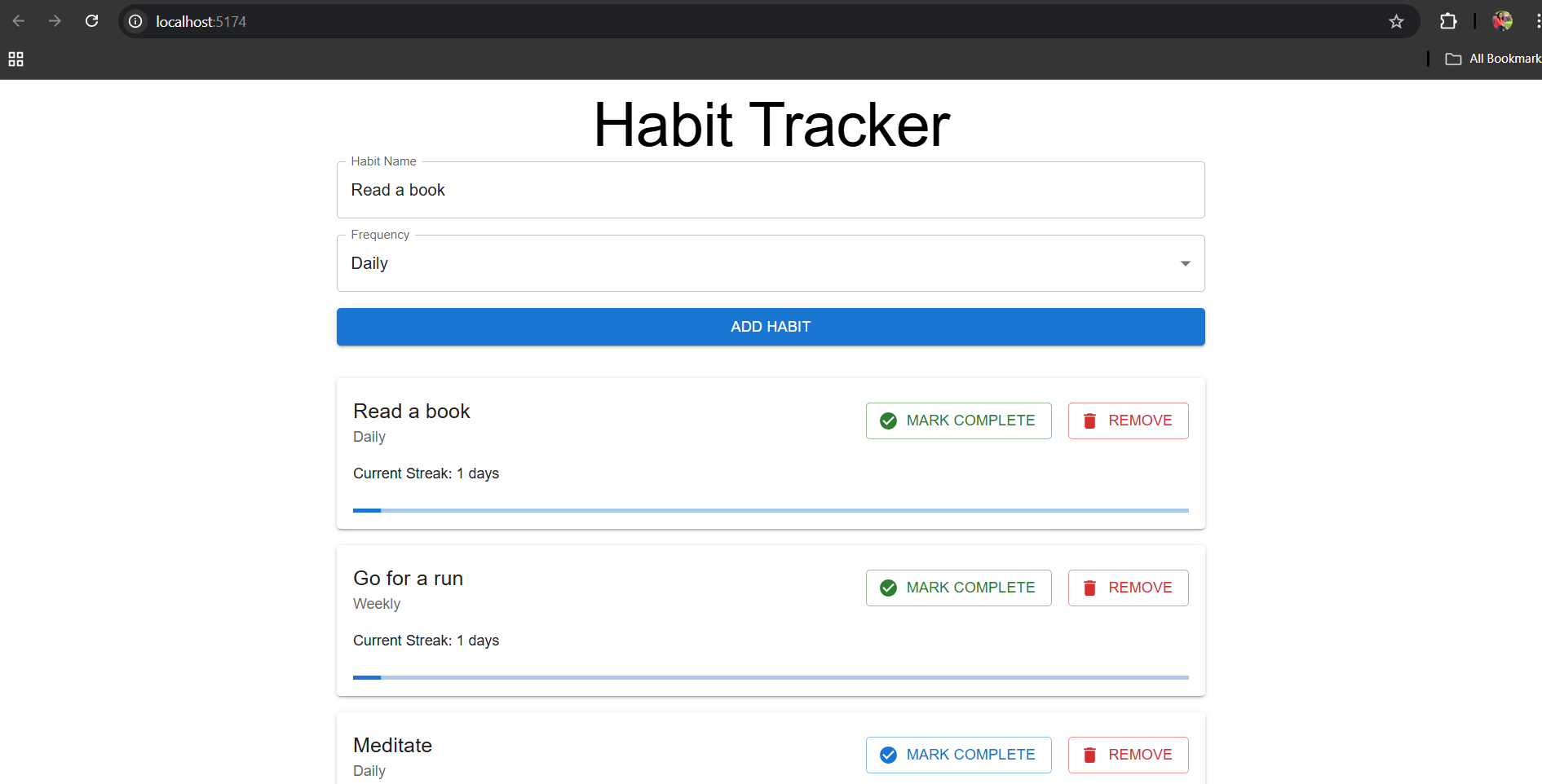Open the All Bookmarks folder
Image resolution: width=1542 pixels, height=784 pixels.
coord(1492,59)
